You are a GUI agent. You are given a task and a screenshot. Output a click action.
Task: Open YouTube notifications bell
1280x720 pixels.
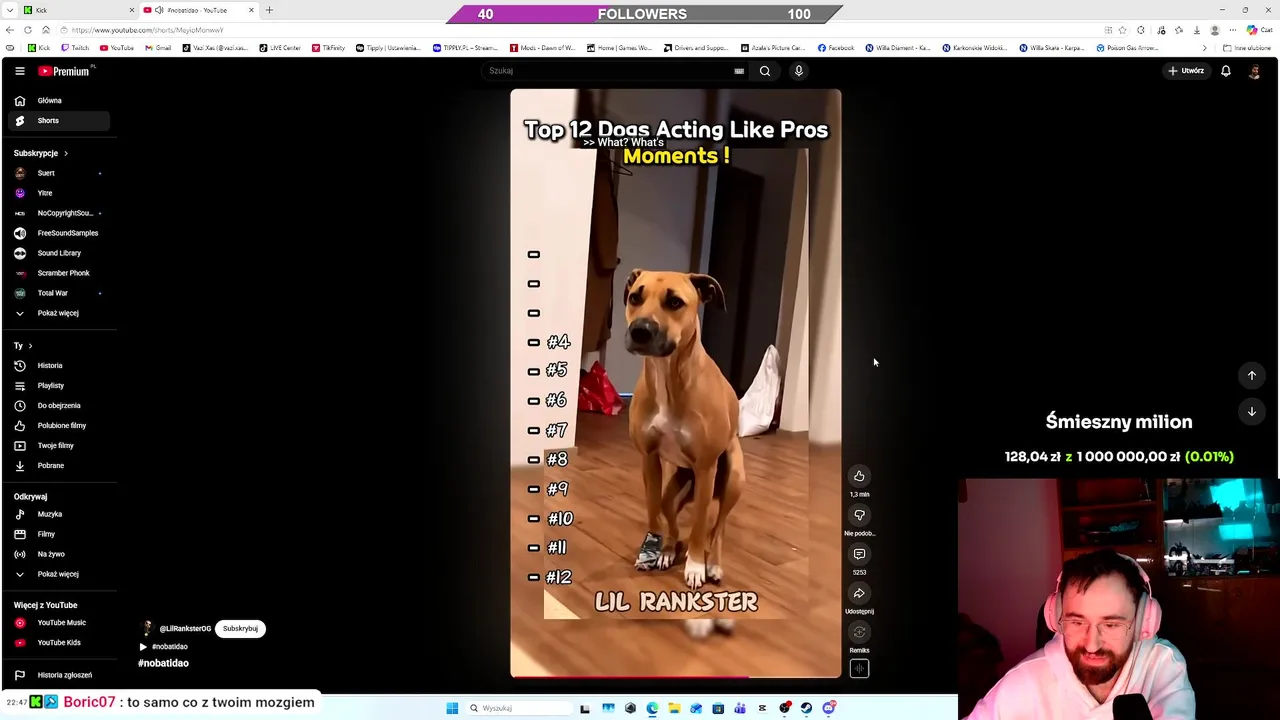pyautogui.click(x=1225, y=71)
